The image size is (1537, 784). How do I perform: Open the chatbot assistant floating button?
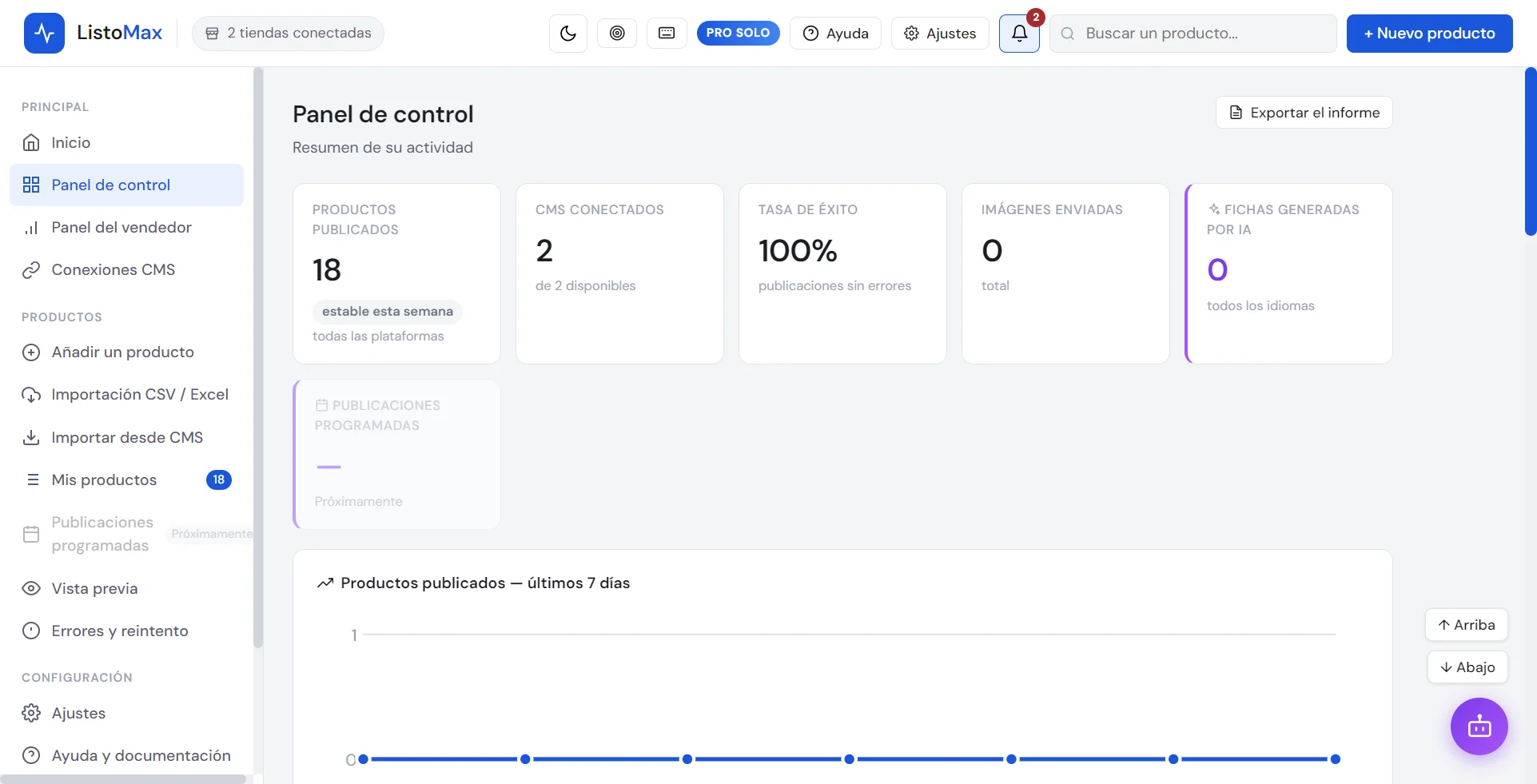[x=1479, y=726]
